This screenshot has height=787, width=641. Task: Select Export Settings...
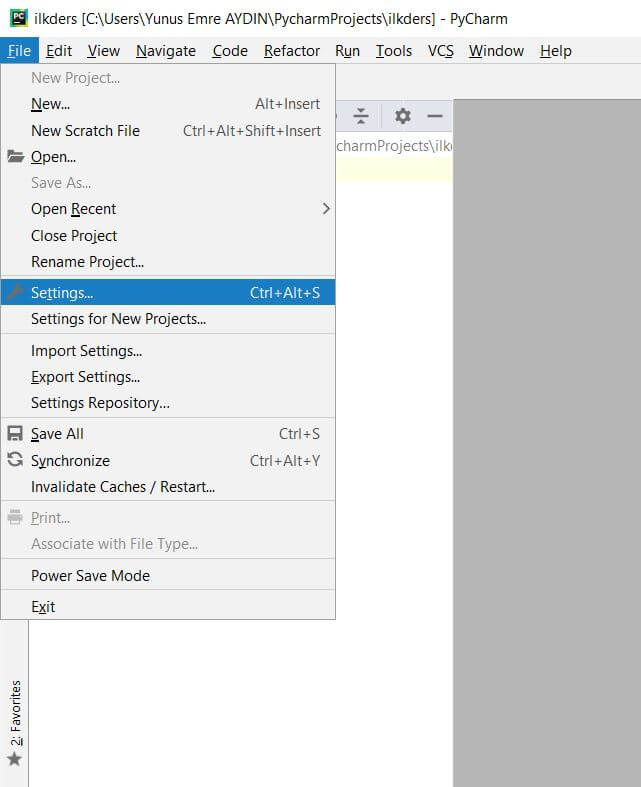[x=168, y=376]
